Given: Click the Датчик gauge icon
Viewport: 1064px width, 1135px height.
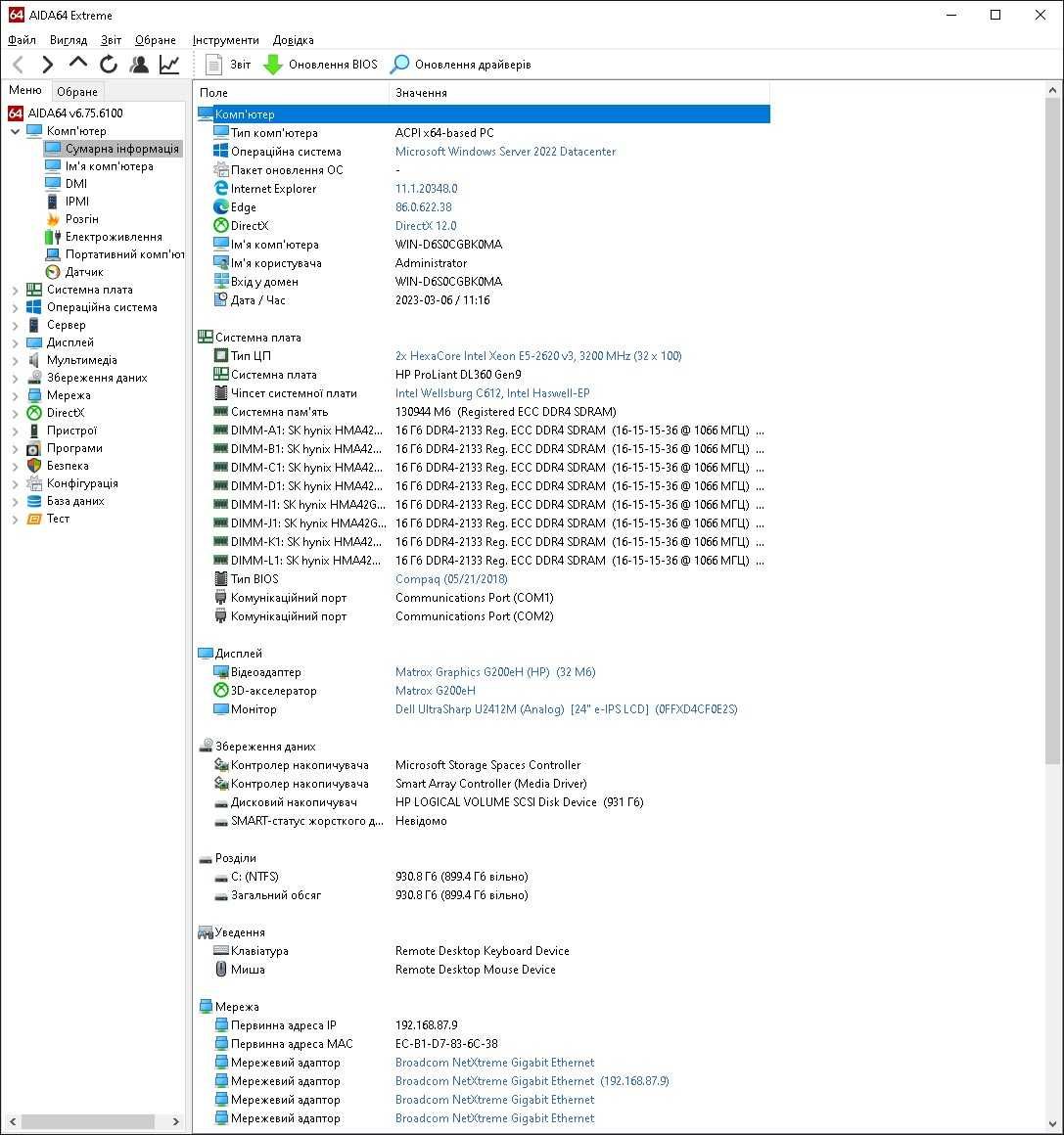Looking at the screenshot, I should pyautogui.click(x=53, y=272).
